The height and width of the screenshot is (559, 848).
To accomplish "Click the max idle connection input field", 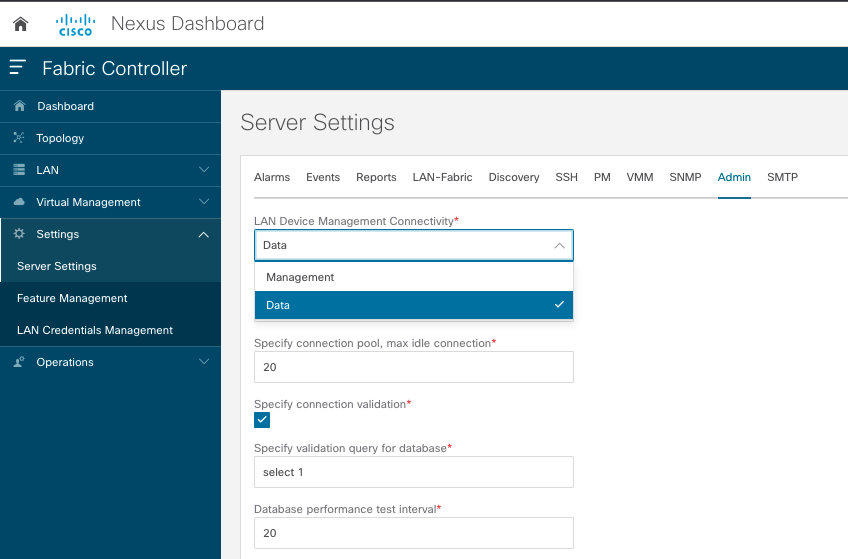I will (414, 367).
